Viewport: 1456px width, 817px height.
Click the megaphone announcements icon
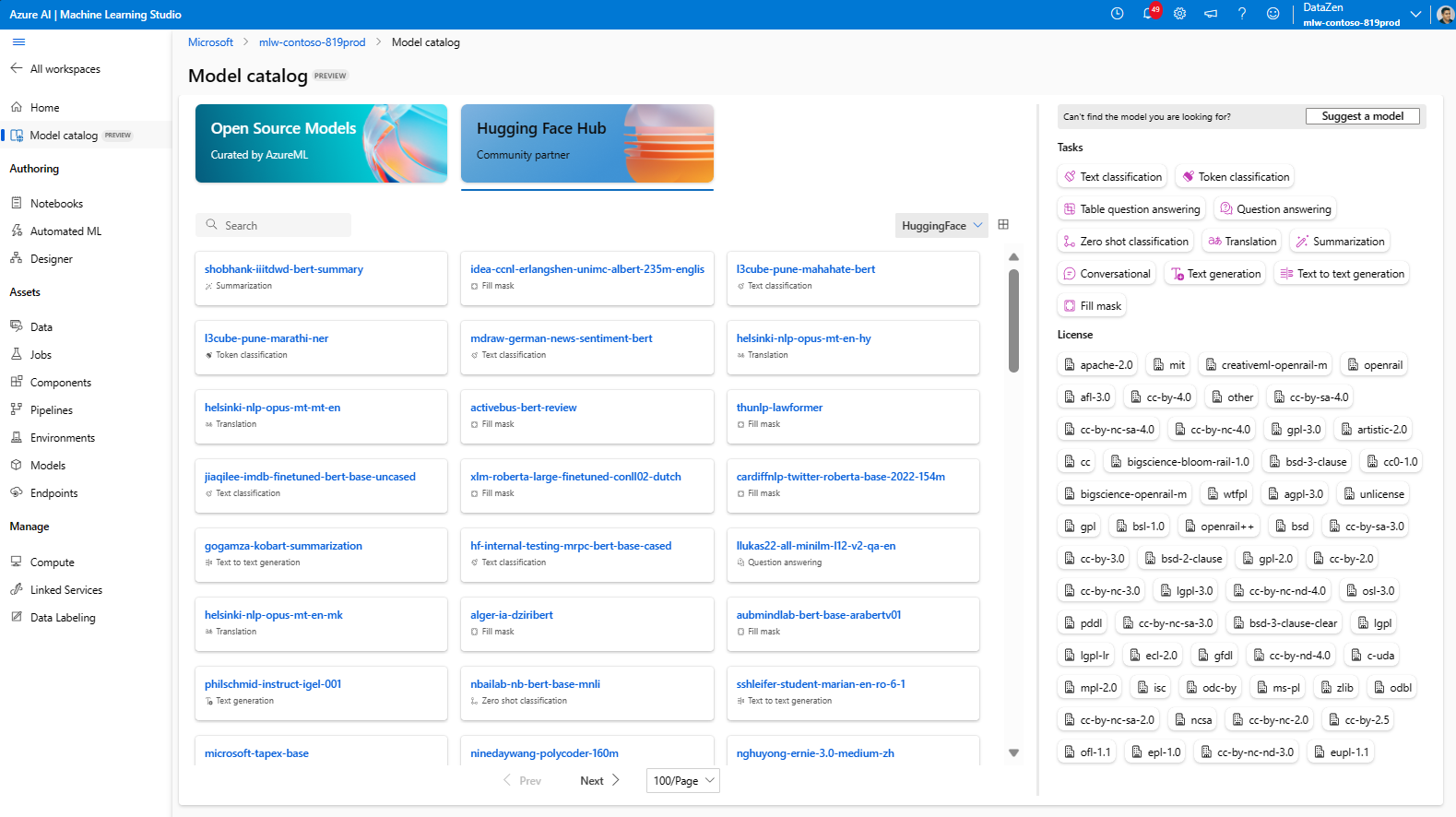pyautogui.click(x=1211, y=14)
